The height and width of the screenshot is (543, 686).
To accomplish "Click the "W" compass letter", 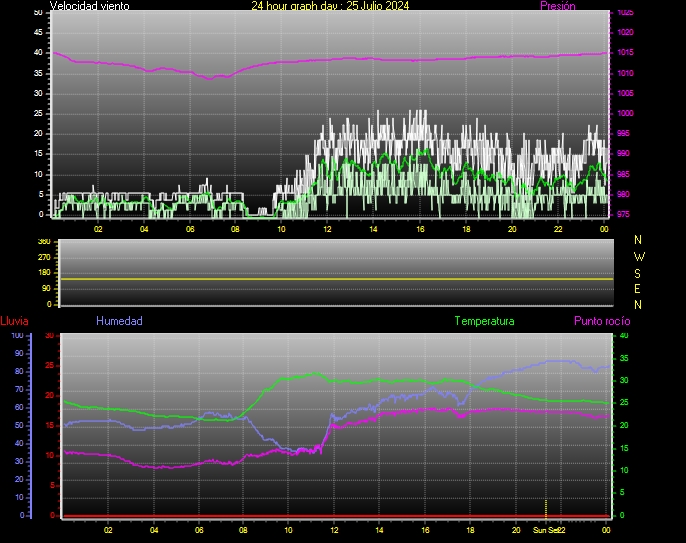I will [639, 256].
